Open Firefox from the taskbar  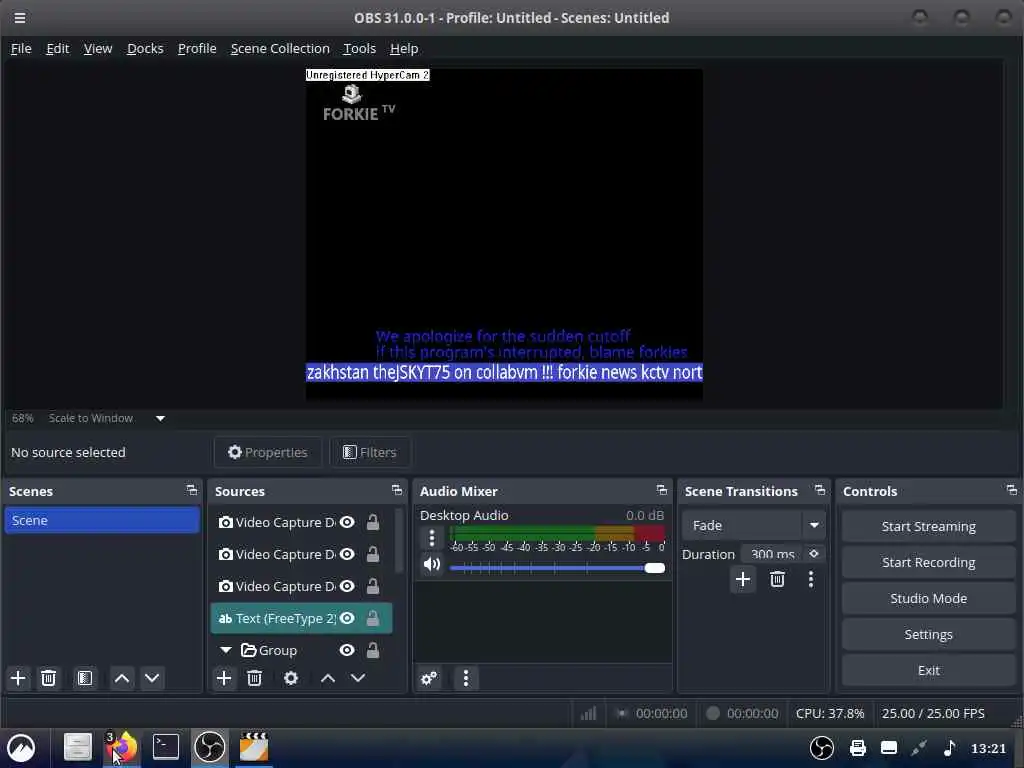[x=122, y=747]
